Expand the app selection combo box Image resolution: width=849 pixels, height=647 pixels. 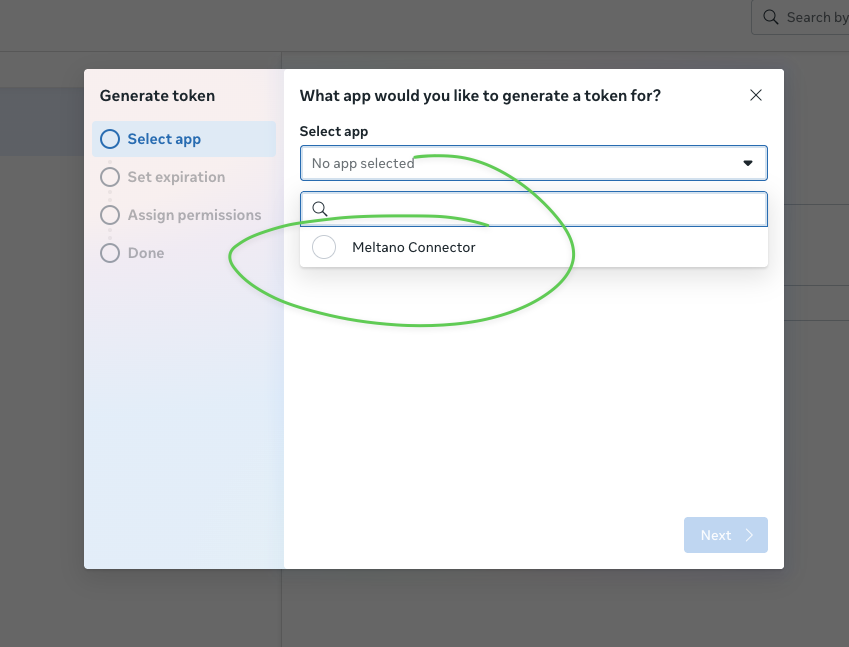533,162
